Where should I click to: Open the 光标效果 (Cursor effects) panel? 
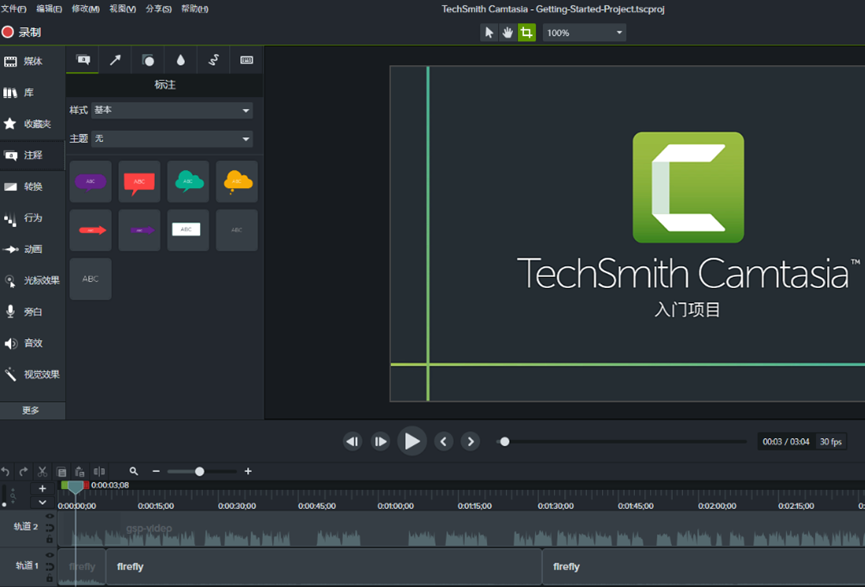tap(32, 280)
